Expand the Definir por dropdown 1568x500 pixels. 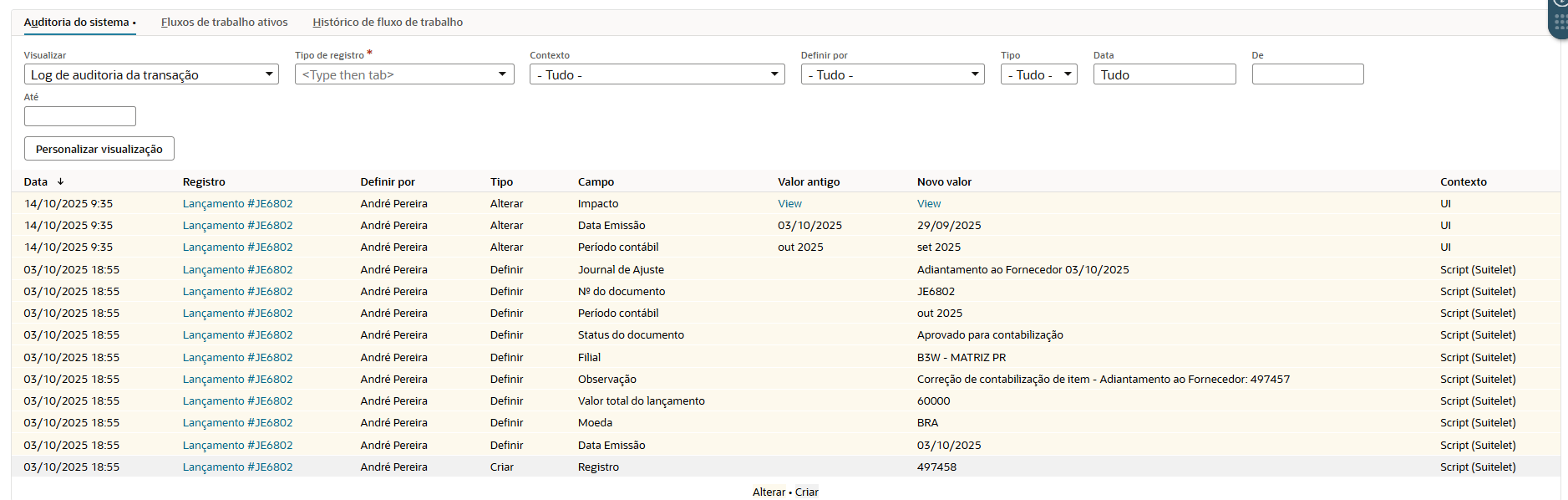(892, 74)
